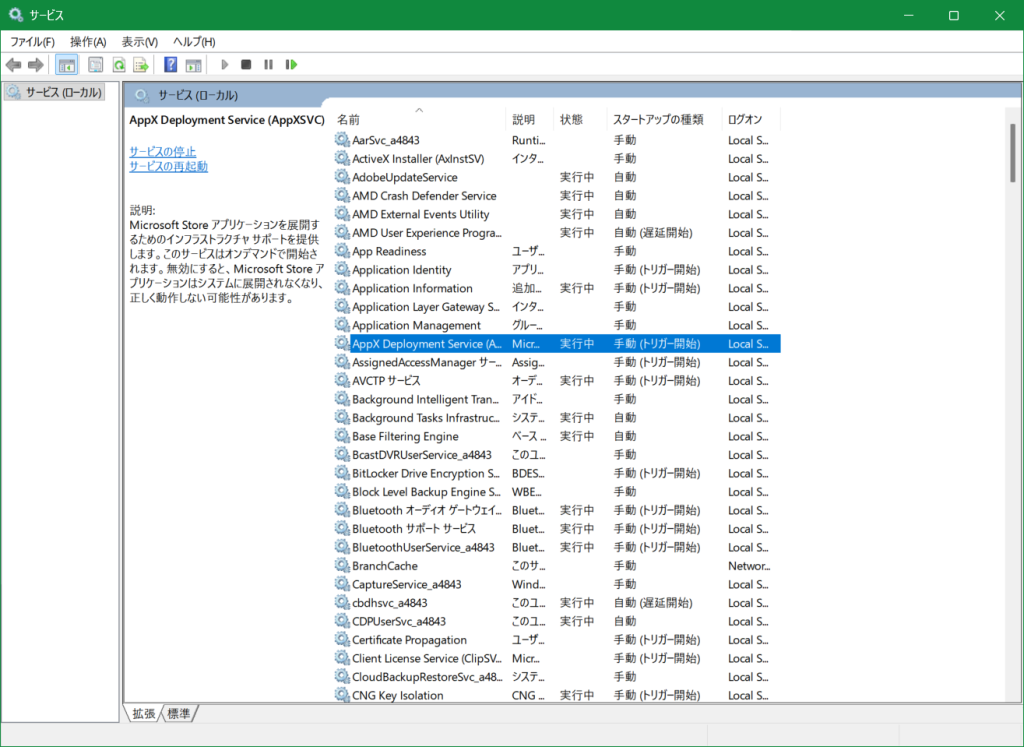
Task: Select サービス (ローカル) in the left tree
Action: click(62, 92)
